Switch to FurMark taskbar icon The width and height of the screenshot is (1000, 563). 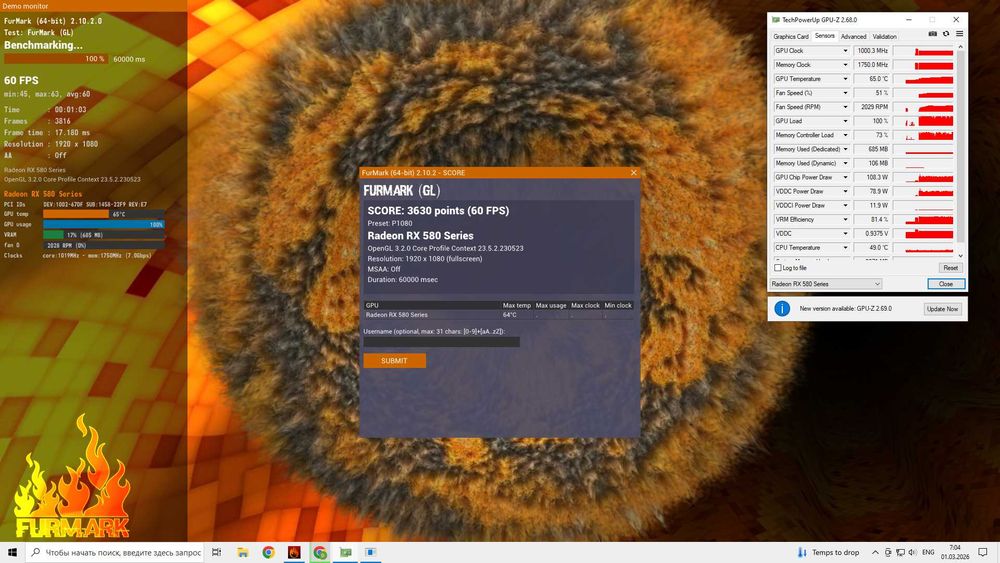point(294,552)
